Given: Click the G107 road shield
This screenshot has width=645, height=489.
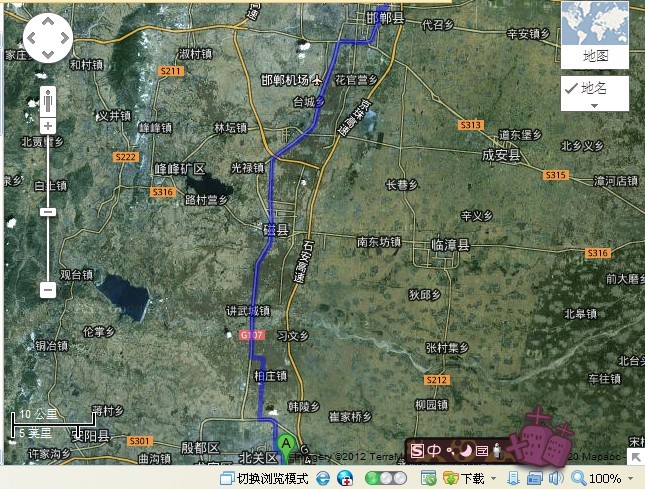Looking at the screenshot, I should (252, 335).
